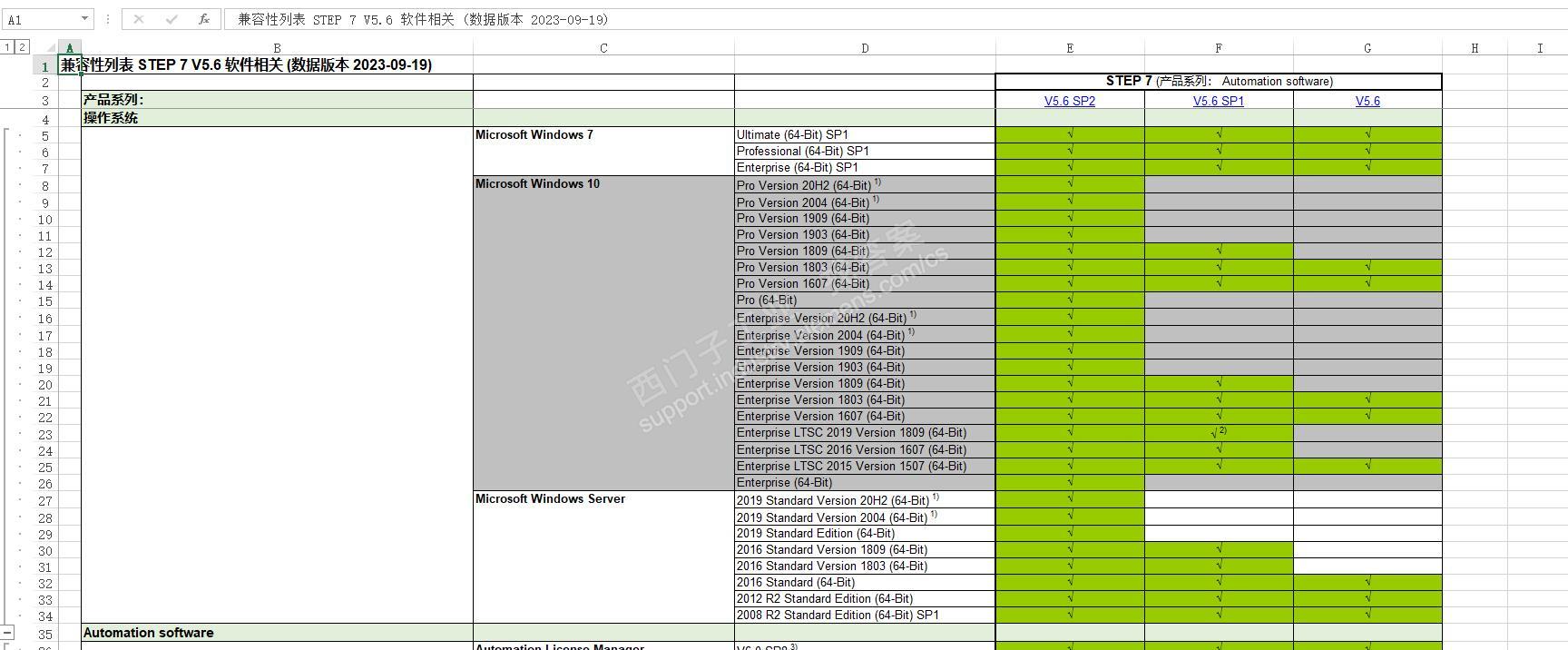Collapse the outline group minus at row 35
The image size is (1568, 650).
[7, 633]
